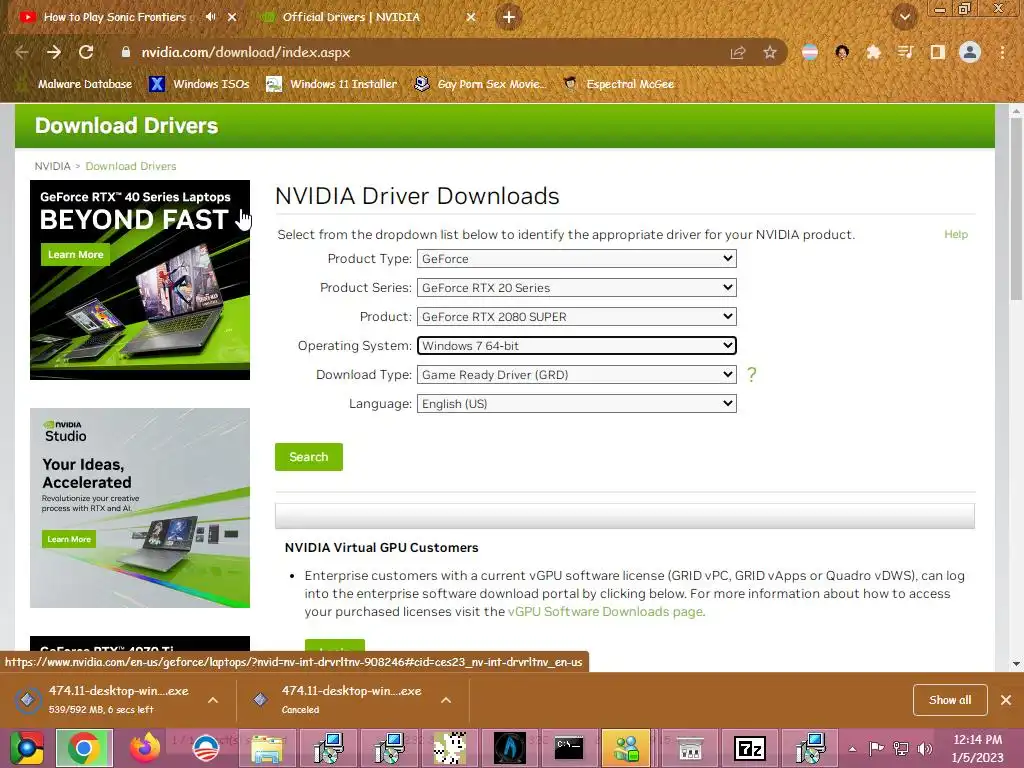This screenshot has width=1024, height=768.
Task: Click the page vertical scrollbar thumb
Action: (x=1016, y=209)
